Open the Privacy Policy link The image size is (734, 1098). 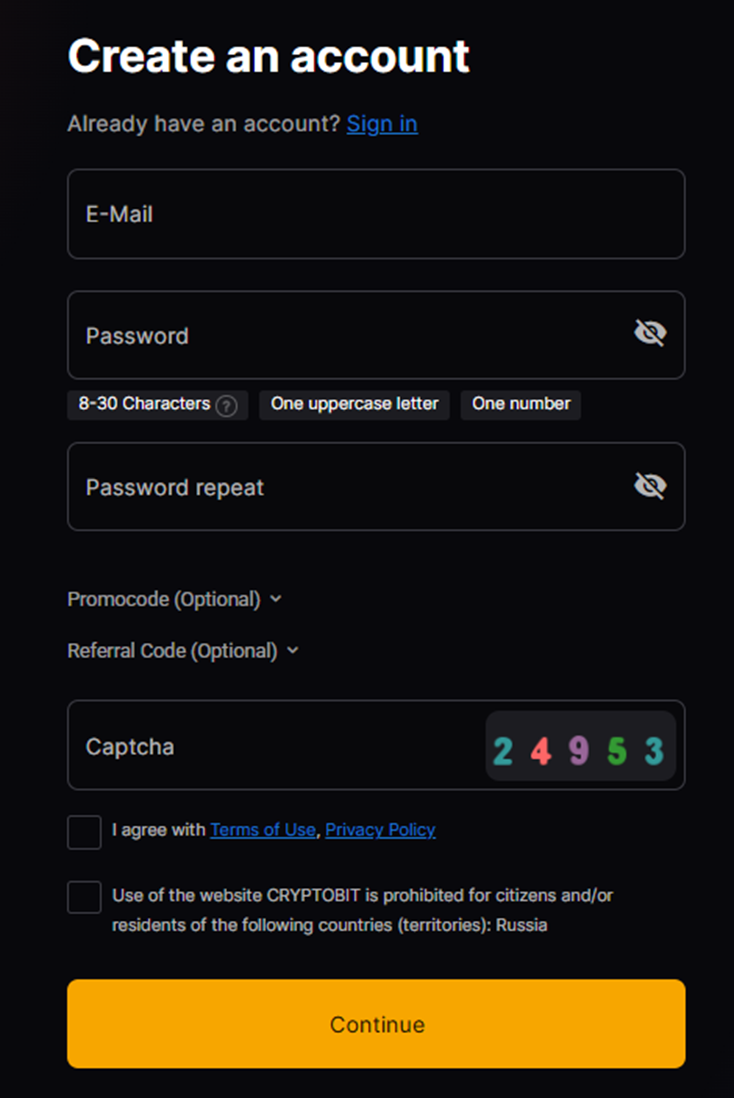click(380, 830)
